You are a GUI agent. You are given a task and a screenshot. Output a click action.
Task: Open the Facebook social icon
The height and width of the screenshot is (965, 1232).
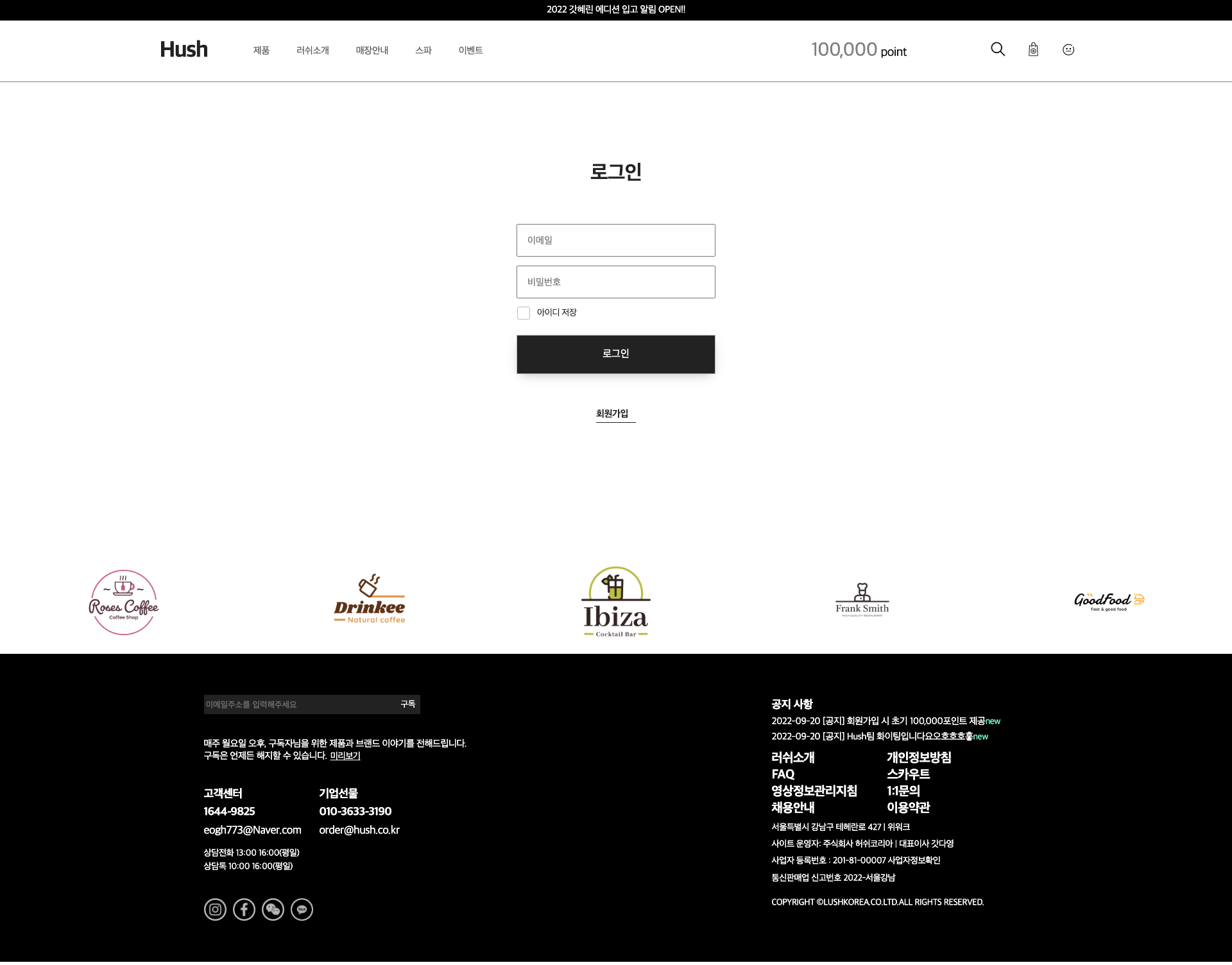[244, 909]
